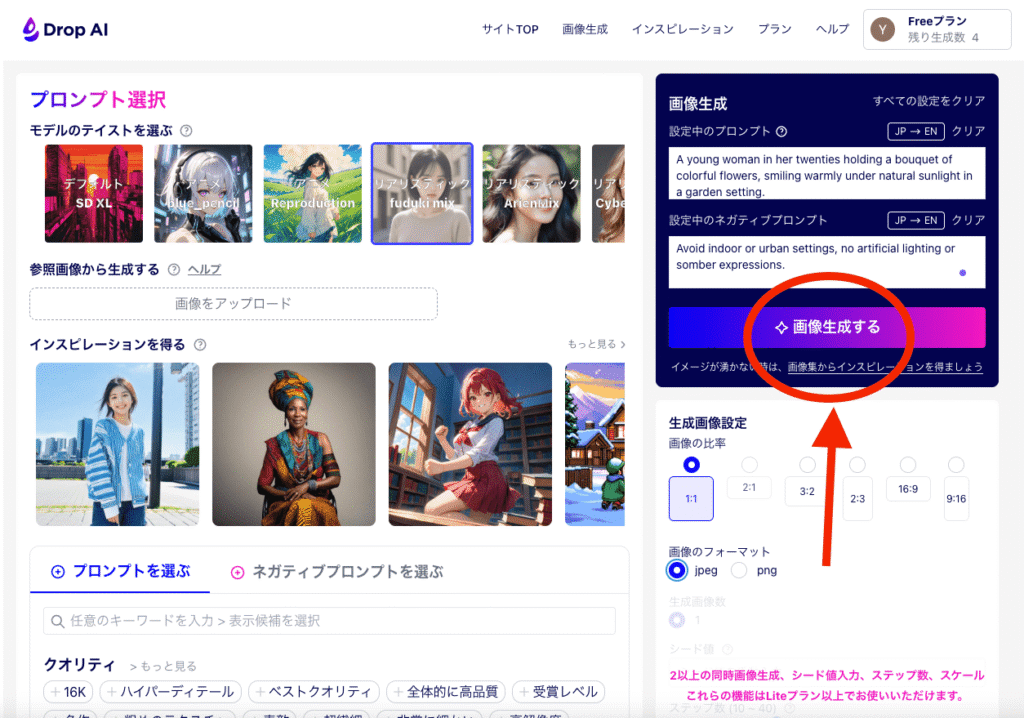Select the 16:9 aspect ratio radio
1024x718 pixels.
click(x=908, y=465)
